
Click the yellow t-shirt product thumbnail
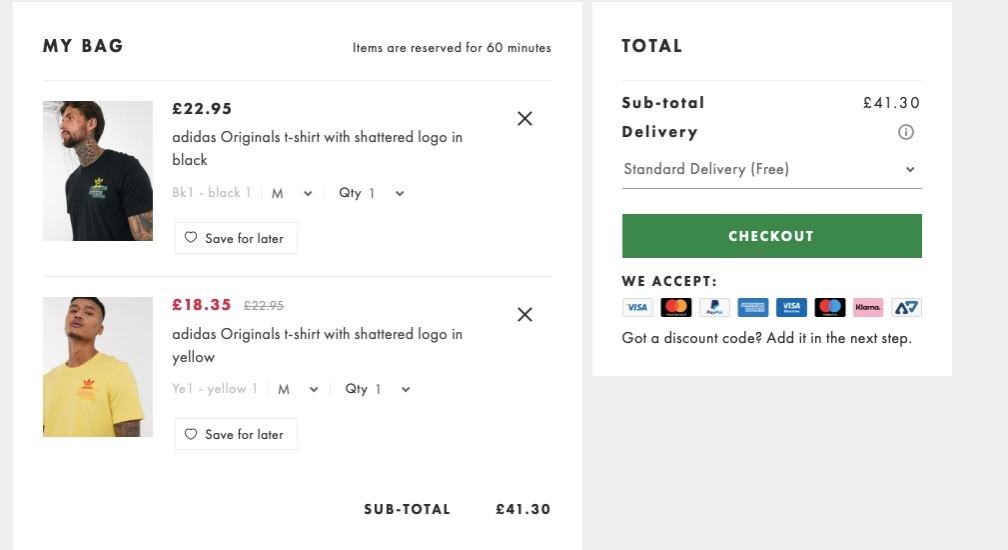98,367
